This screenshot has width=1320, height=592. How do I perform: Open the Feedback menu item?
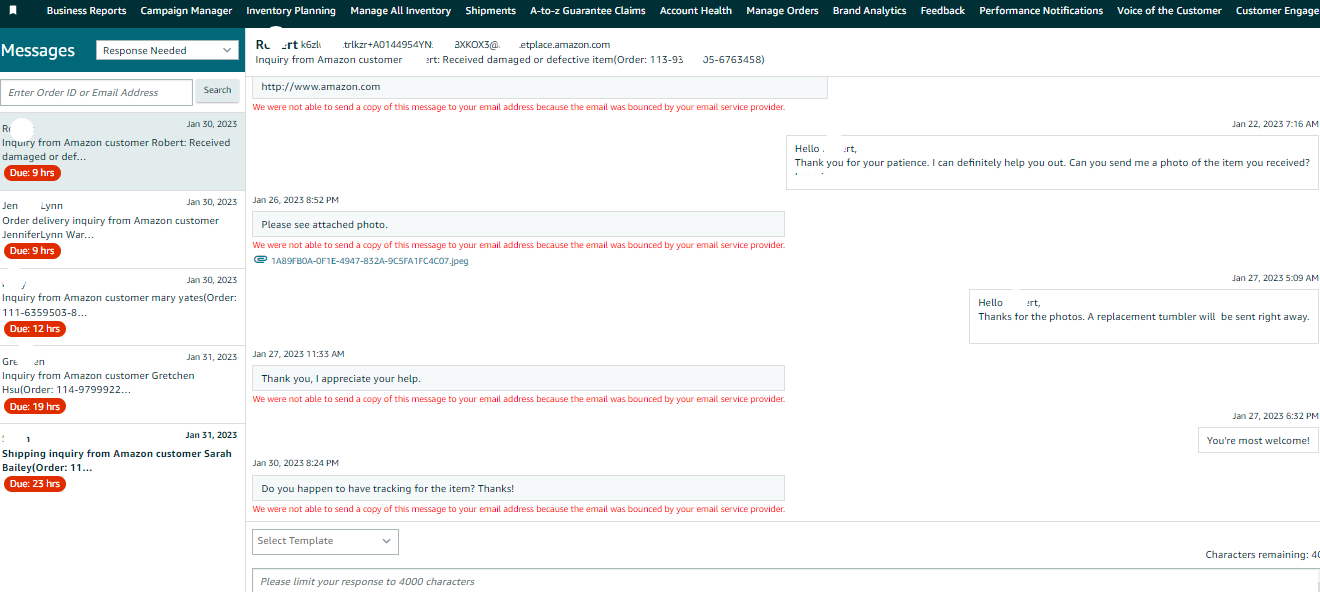point(943,11)
